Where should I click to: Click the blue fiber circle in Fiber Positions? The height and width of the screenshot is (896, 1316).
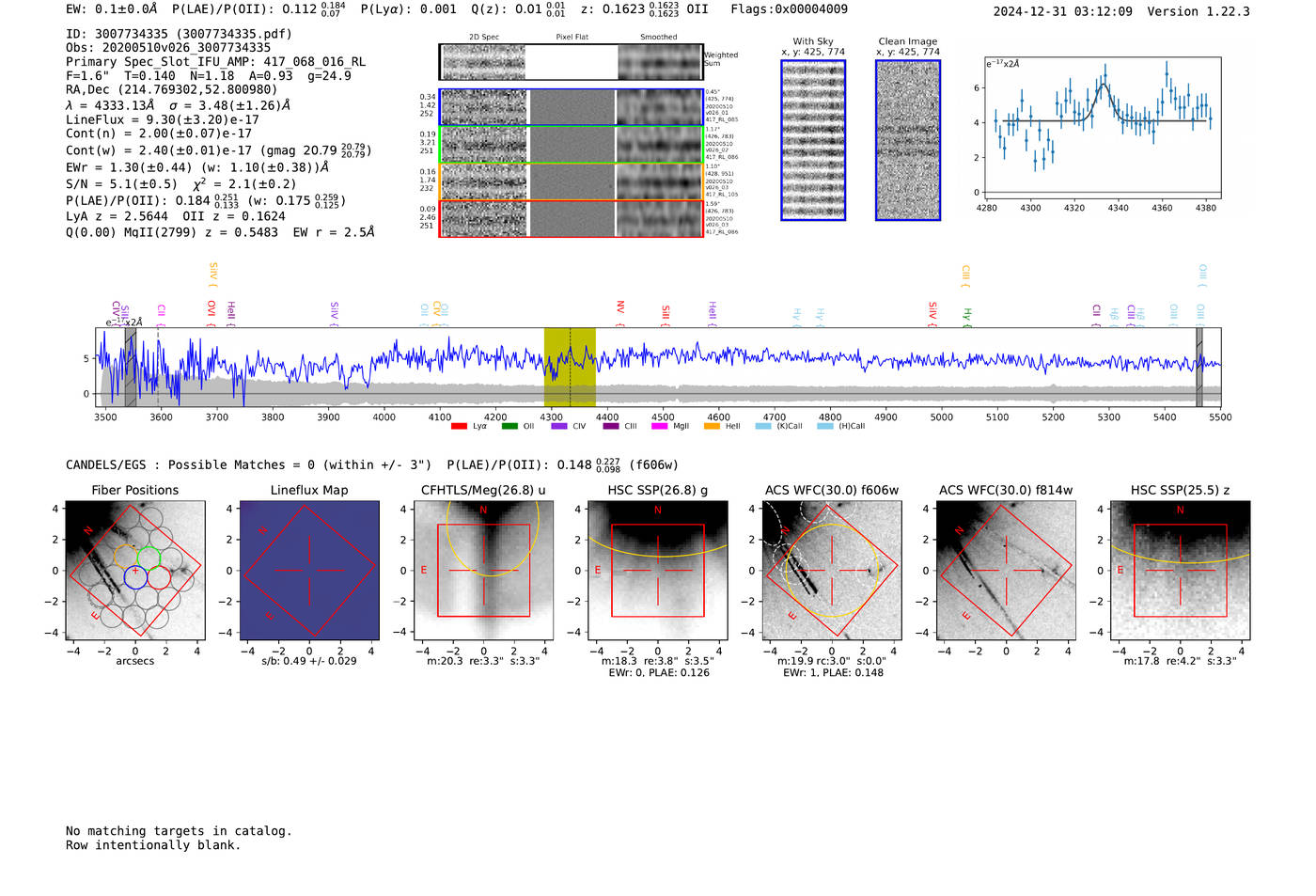pyautogui.click(x=135, y=577)
